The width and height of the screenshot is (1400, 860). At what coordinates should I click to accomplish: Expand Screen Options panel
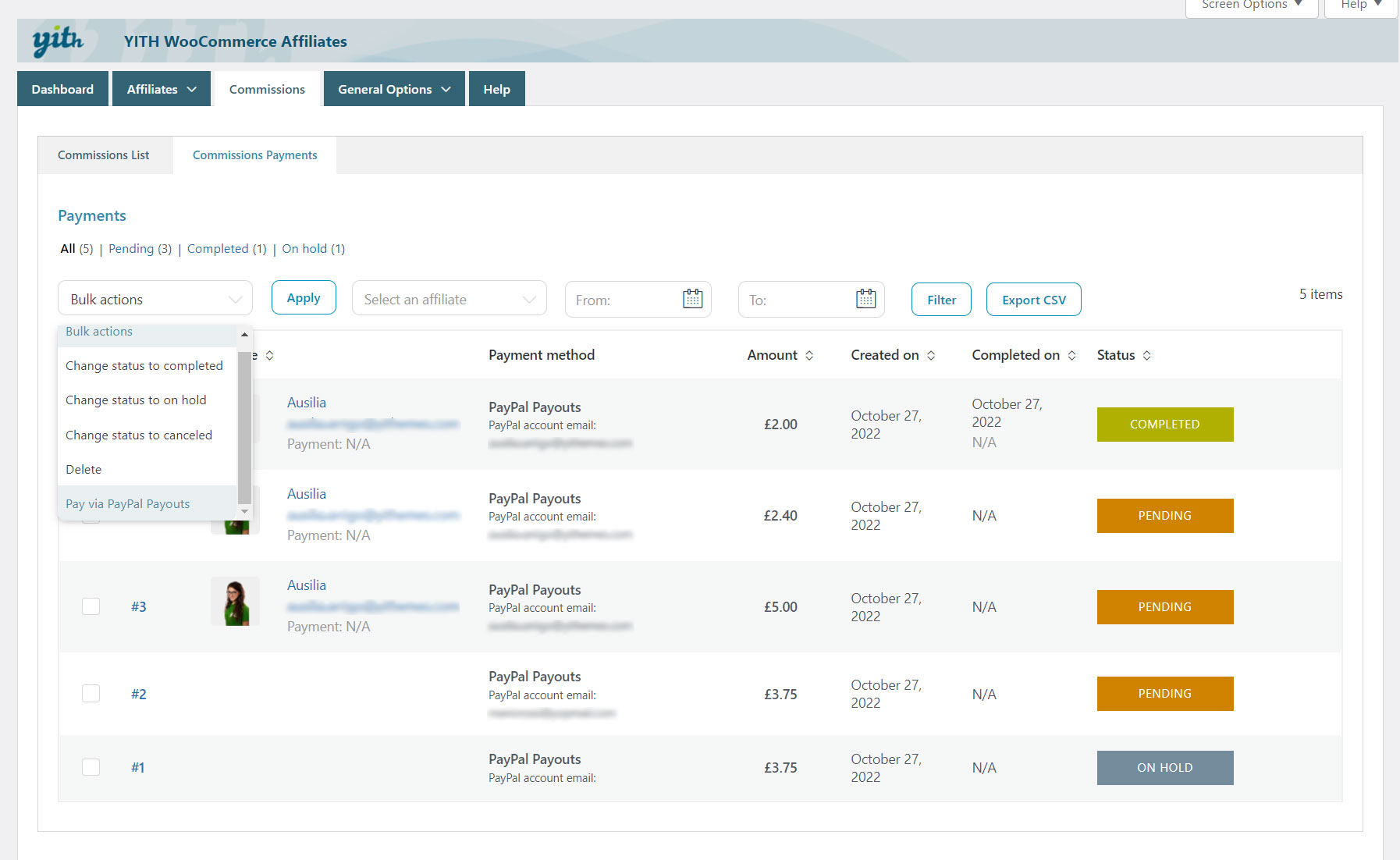click(1252, 6)
